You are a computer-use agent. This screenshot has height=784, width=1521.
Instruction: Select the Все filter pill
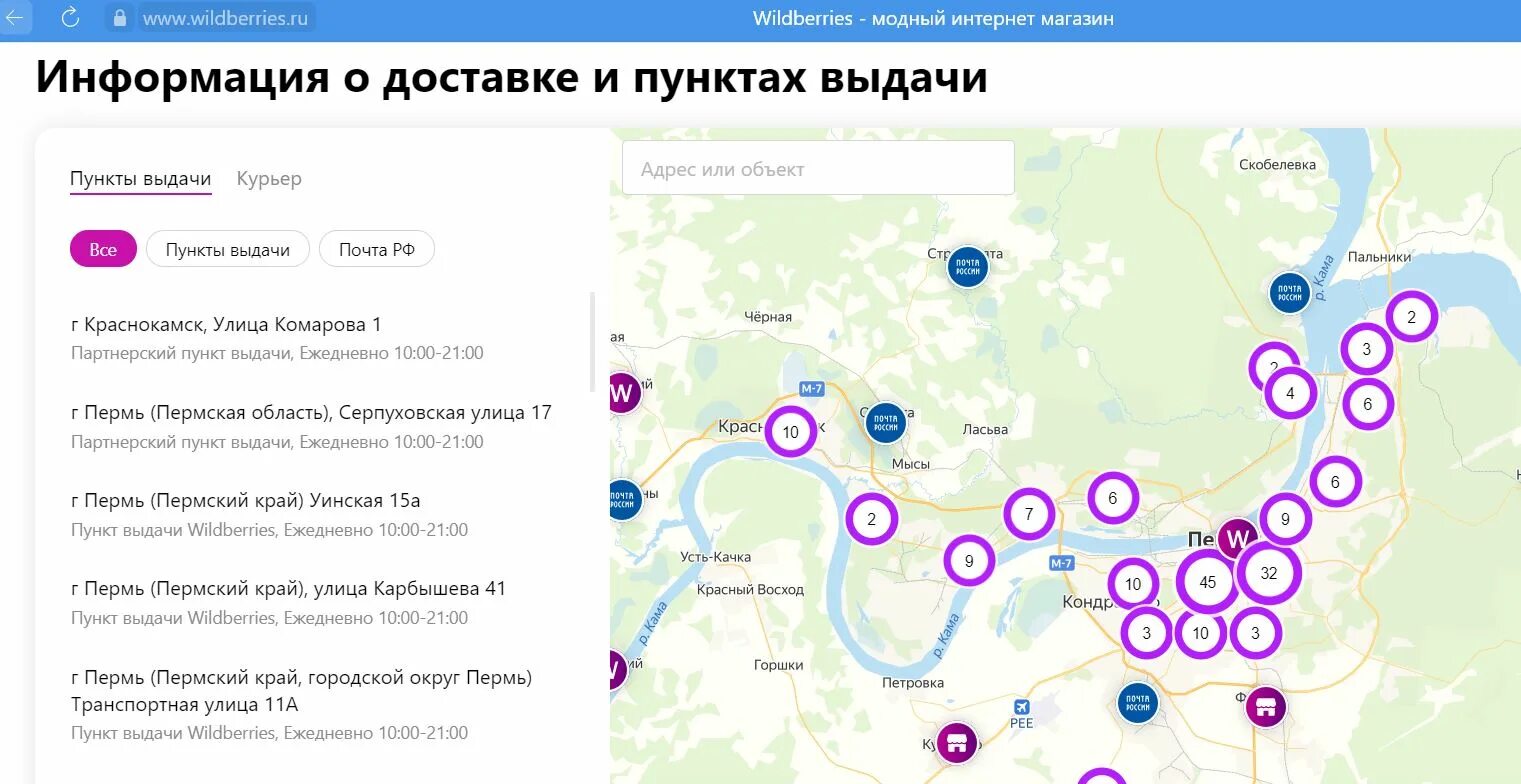[x=103, y=249]
